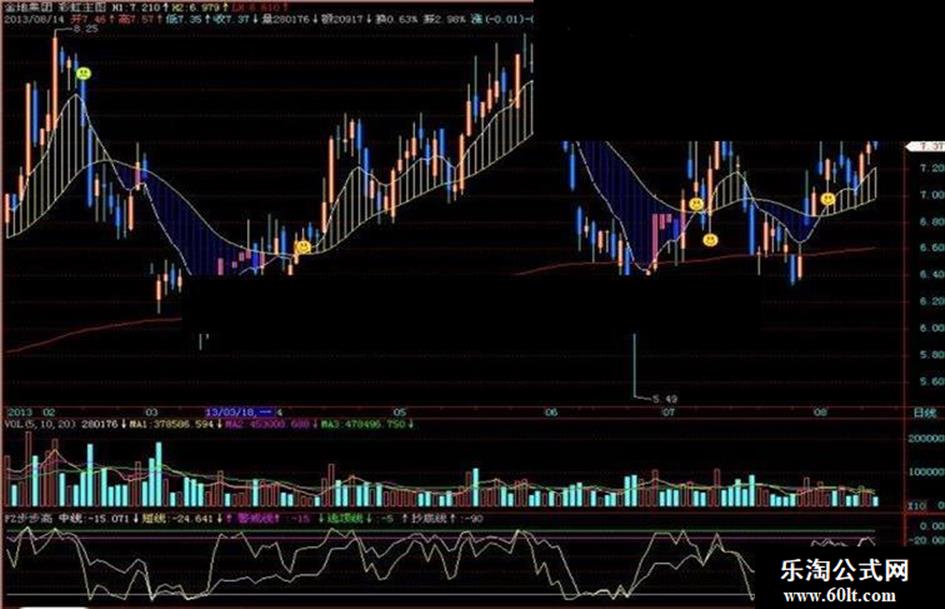Click the 100000 volume axis label
This screenshot has height=609, width=945.
(926, 472)
